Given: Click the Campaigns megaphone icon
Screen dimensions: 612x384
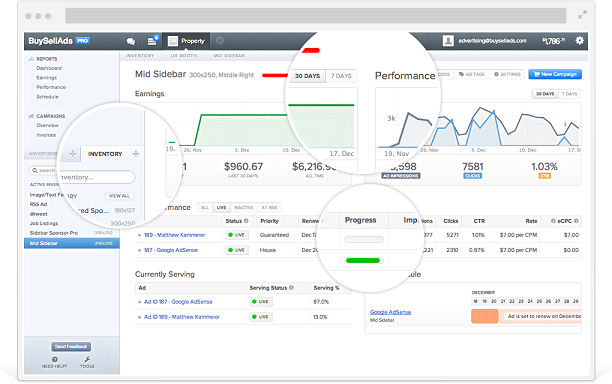Looking at the screenshot, I should (31, 116).
